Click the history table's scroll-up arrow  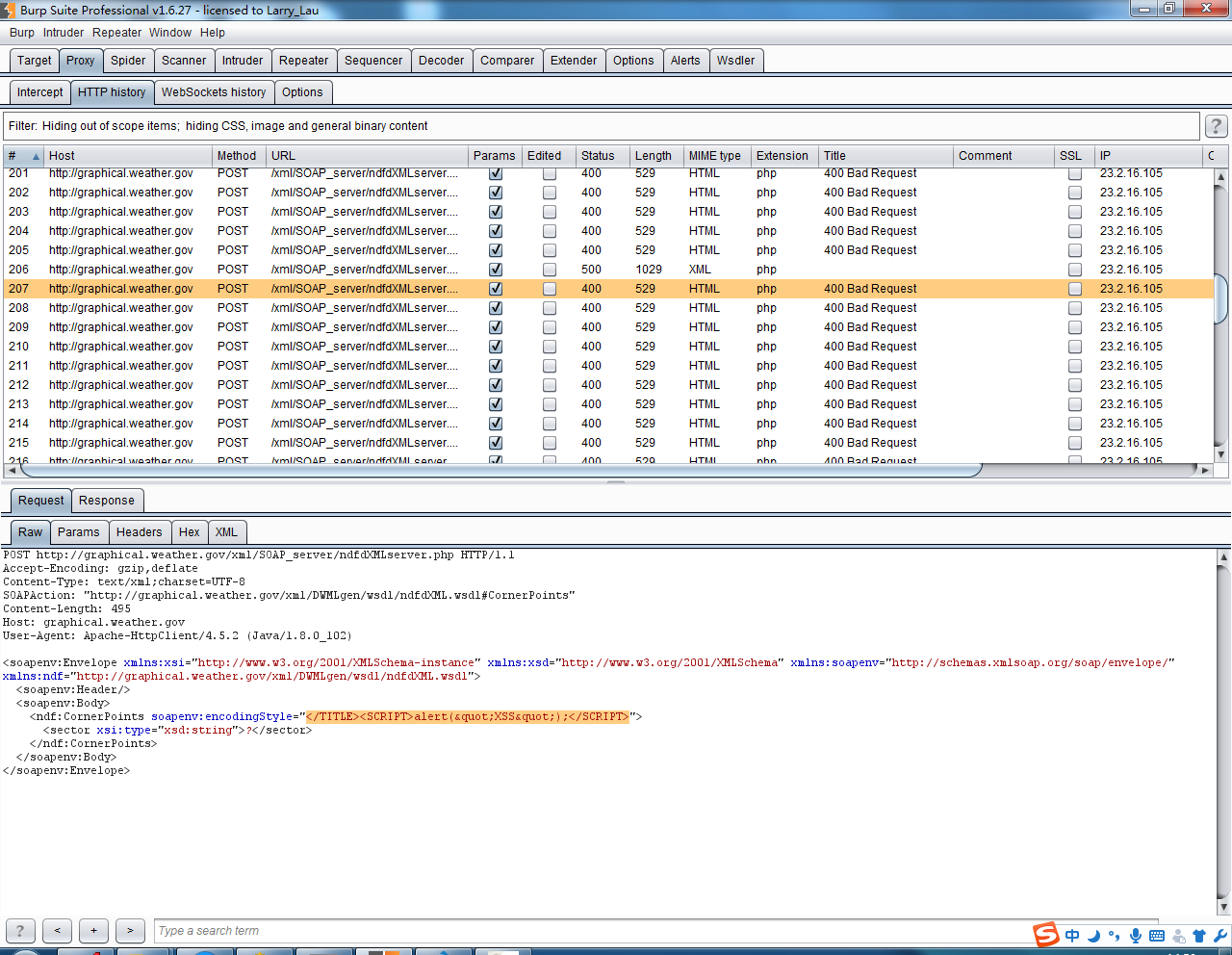1221,177
